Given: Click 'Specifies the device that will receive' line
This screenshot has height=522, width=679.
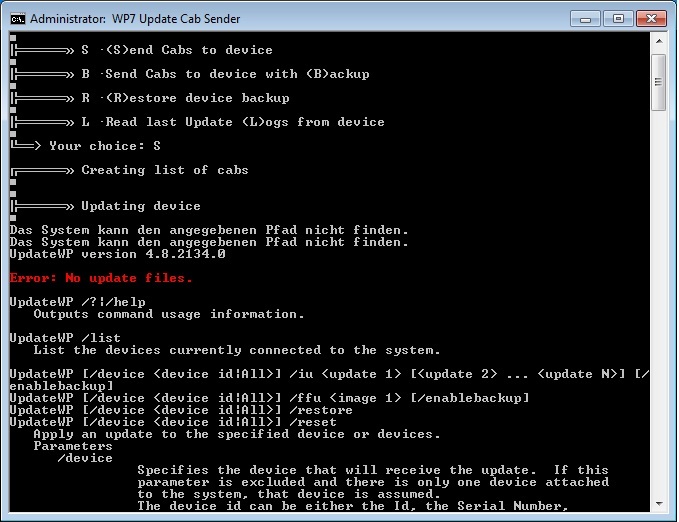Looking at the screenshot, I should tap(373, 470).
